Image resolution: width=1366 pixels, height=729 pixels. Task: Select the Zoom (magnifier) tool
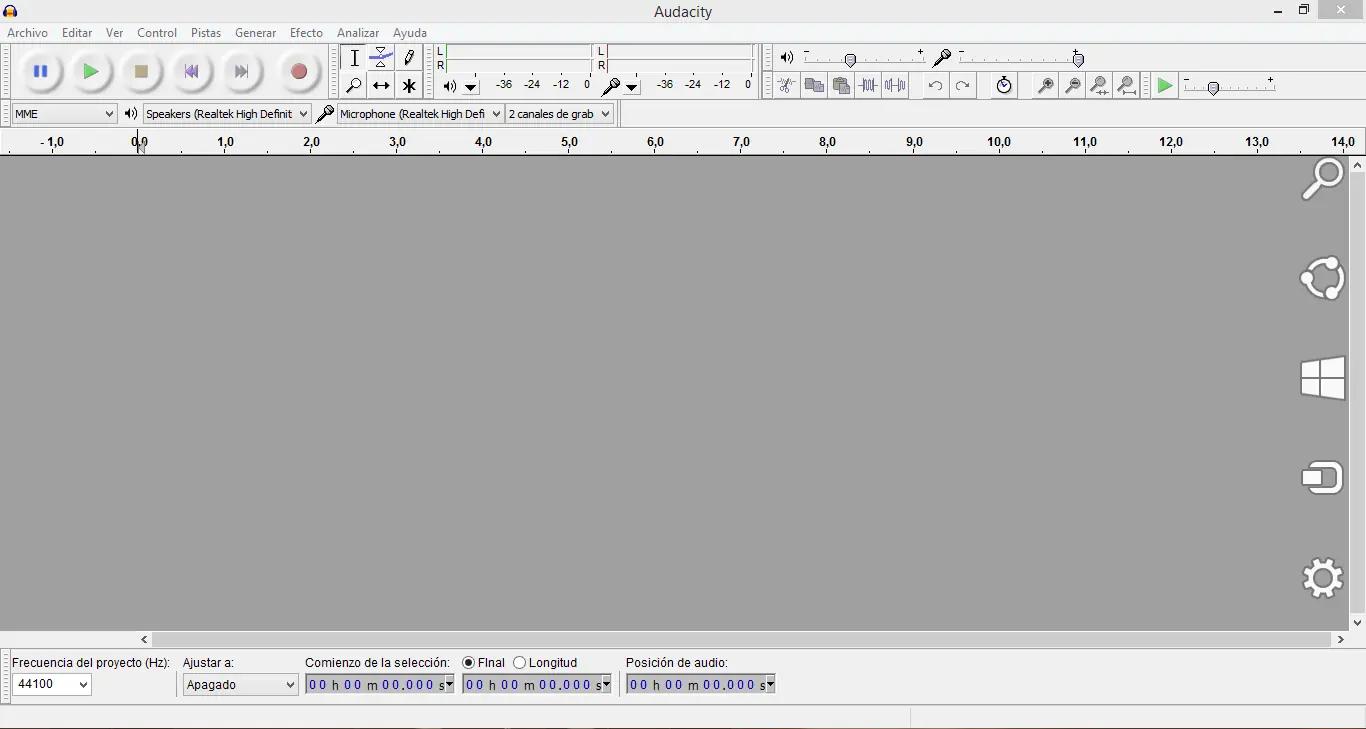(x=354, y=86)
